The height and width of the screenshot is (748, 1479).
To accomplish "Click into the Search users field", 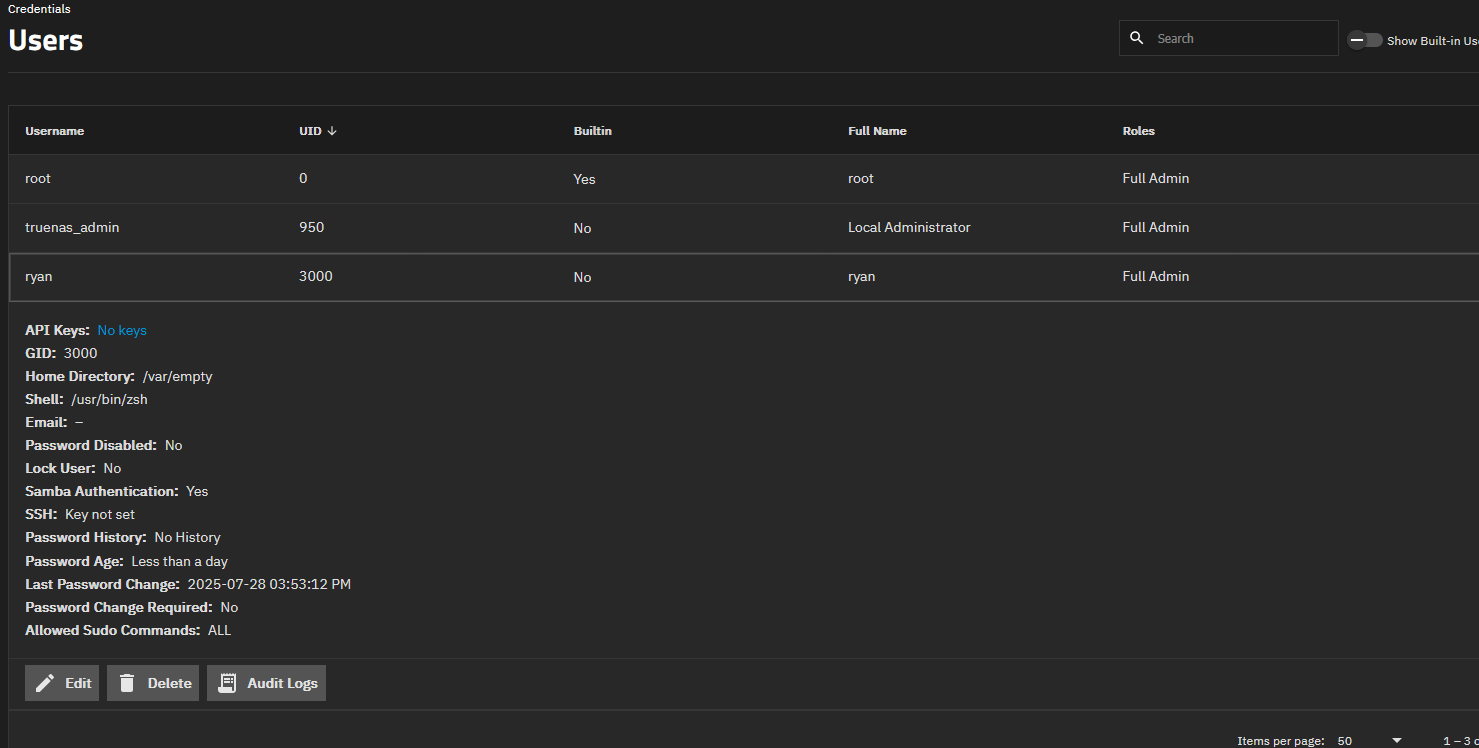I will coord(1240,38).
